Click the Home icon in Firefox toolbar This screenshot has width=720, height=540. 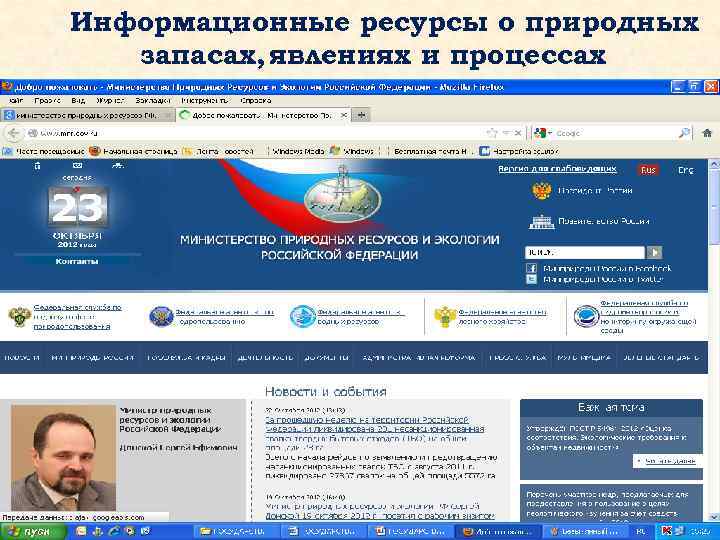pos(707,133)
